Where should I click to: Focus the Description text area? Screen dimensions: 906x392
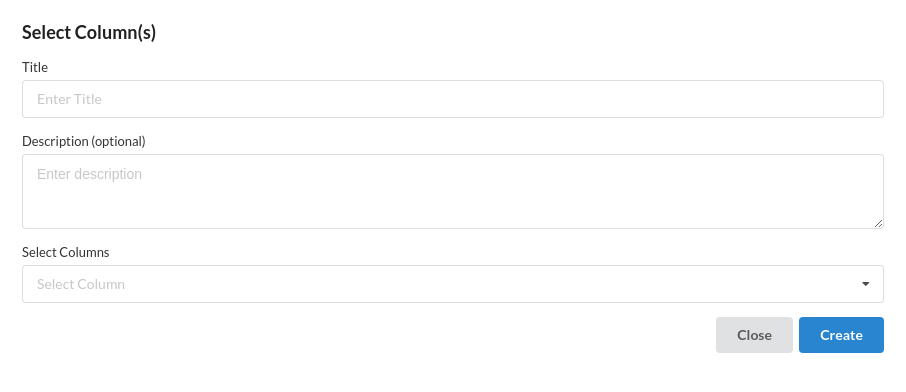click(x=452, y=191)
